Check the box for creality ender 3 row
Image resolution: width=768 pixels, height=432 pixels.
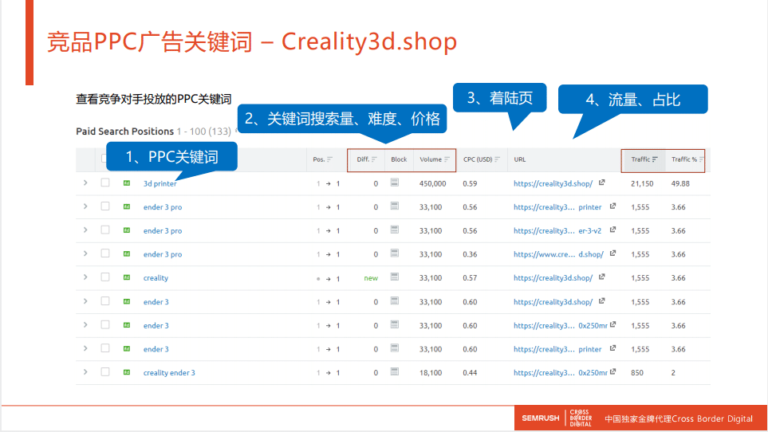coord(105,373)
